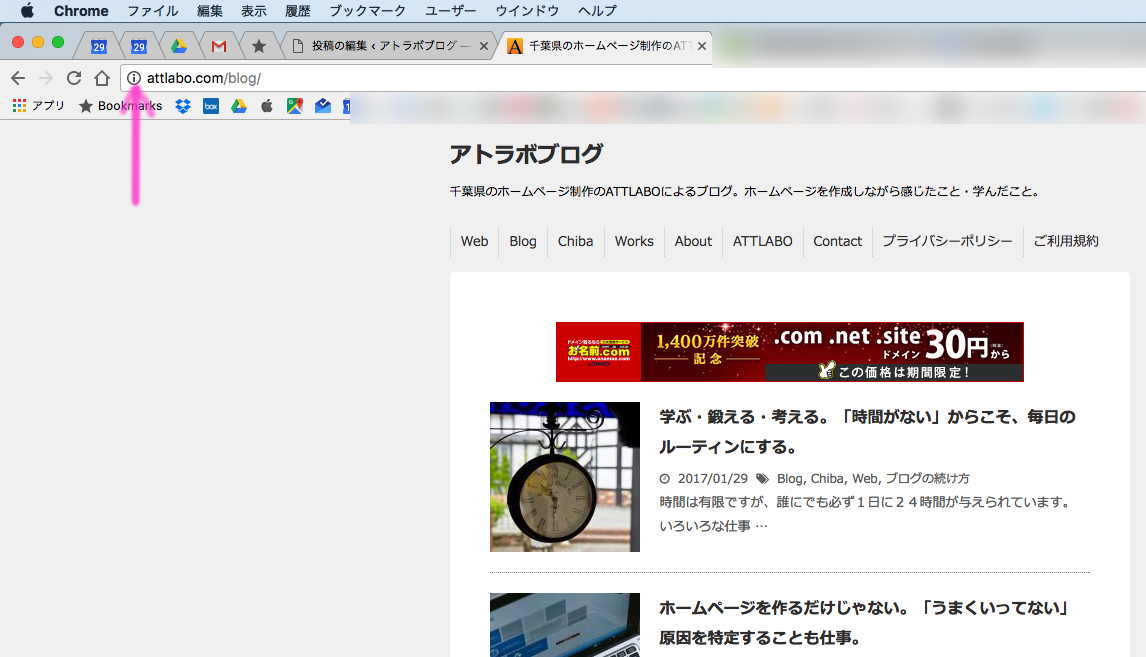This screenshot has width=1146, height=657.
Task: Go to the Home page icon
Action: point(102,77)
